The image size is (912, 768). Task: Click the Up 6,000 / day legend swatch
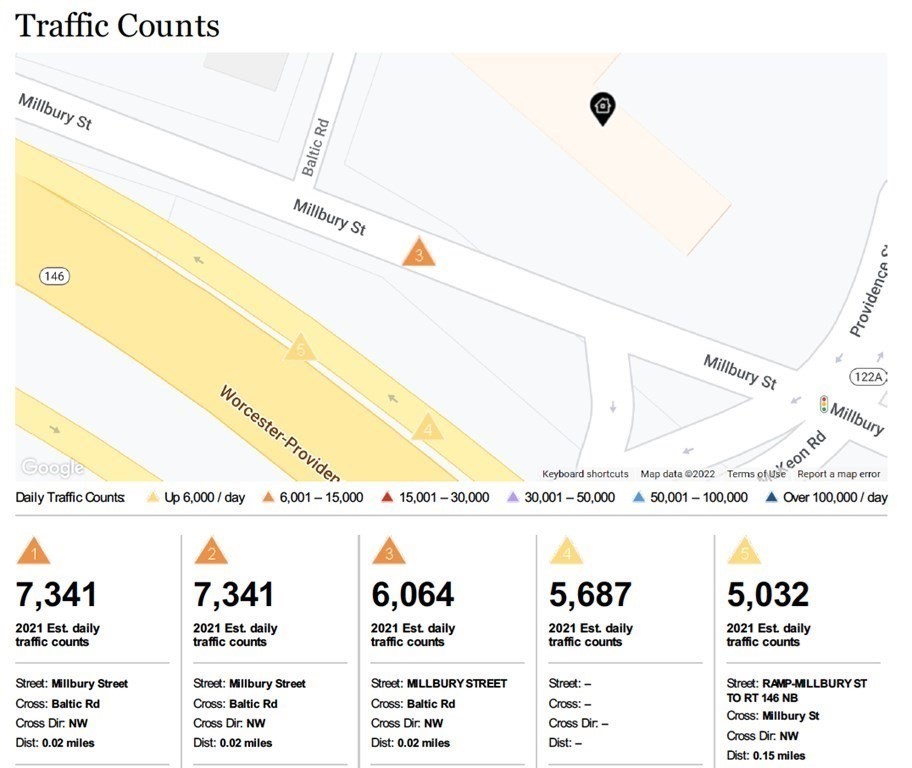(153, 497)
